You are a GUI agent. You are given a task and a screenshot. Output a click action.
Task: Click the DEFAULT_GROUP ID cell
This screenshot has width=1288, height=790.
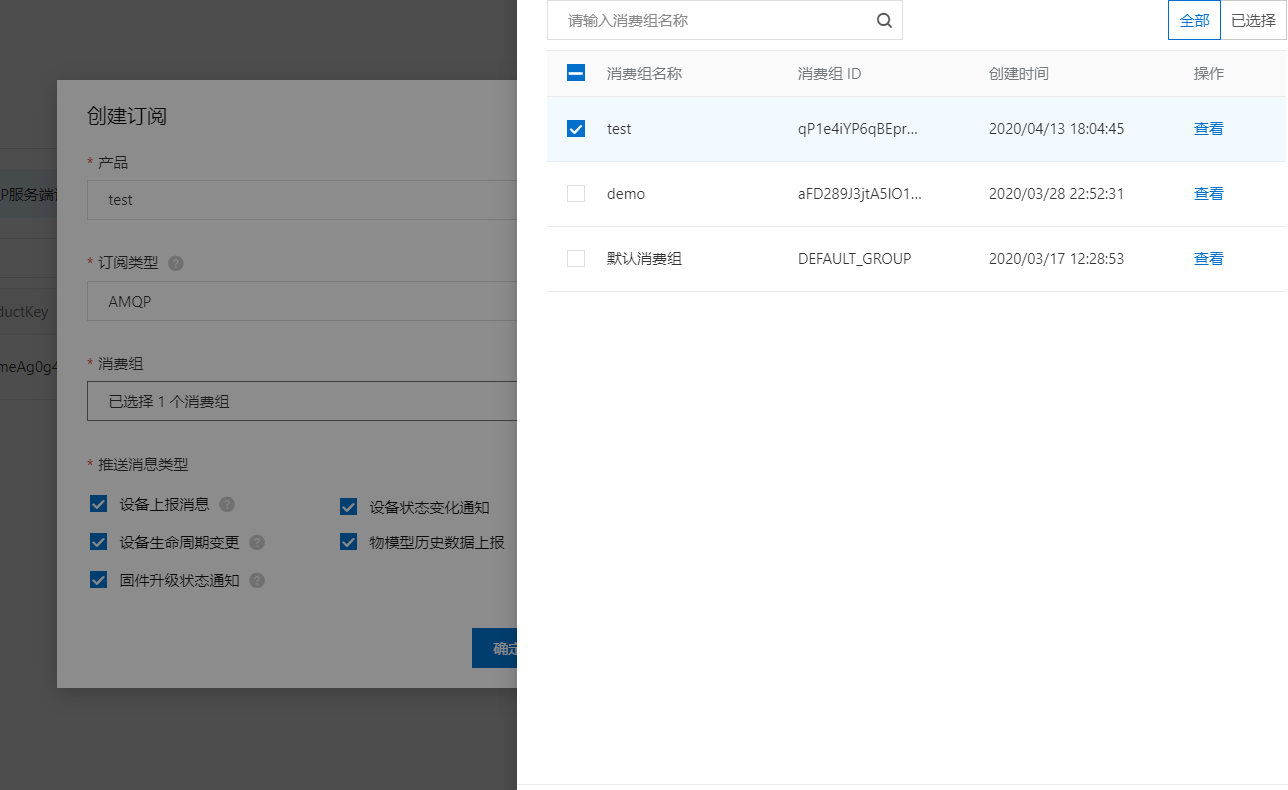[x=854, y=259]
